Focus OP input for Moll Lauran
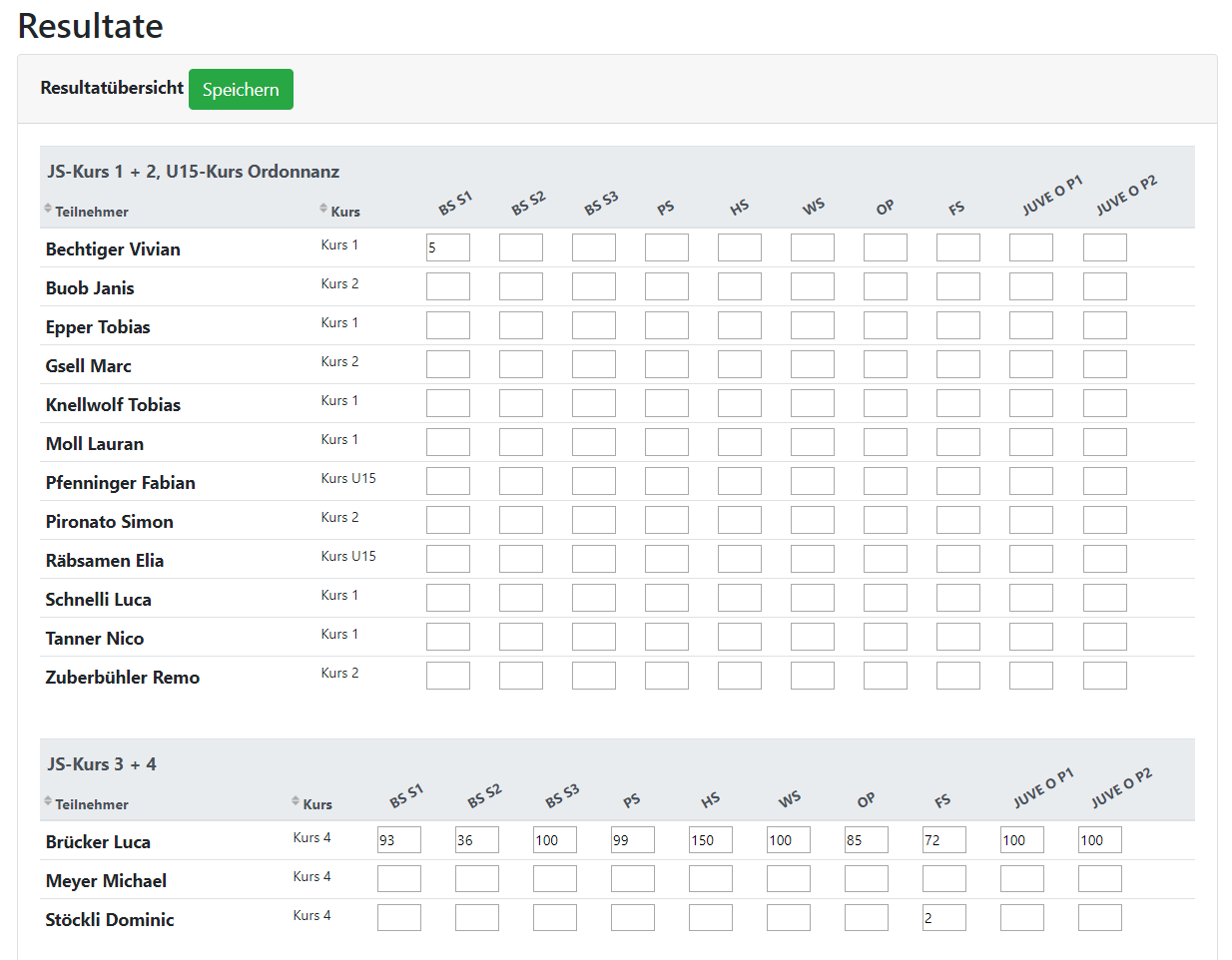1232x960 pixels. pyautogui.click(x=886, y=442)
